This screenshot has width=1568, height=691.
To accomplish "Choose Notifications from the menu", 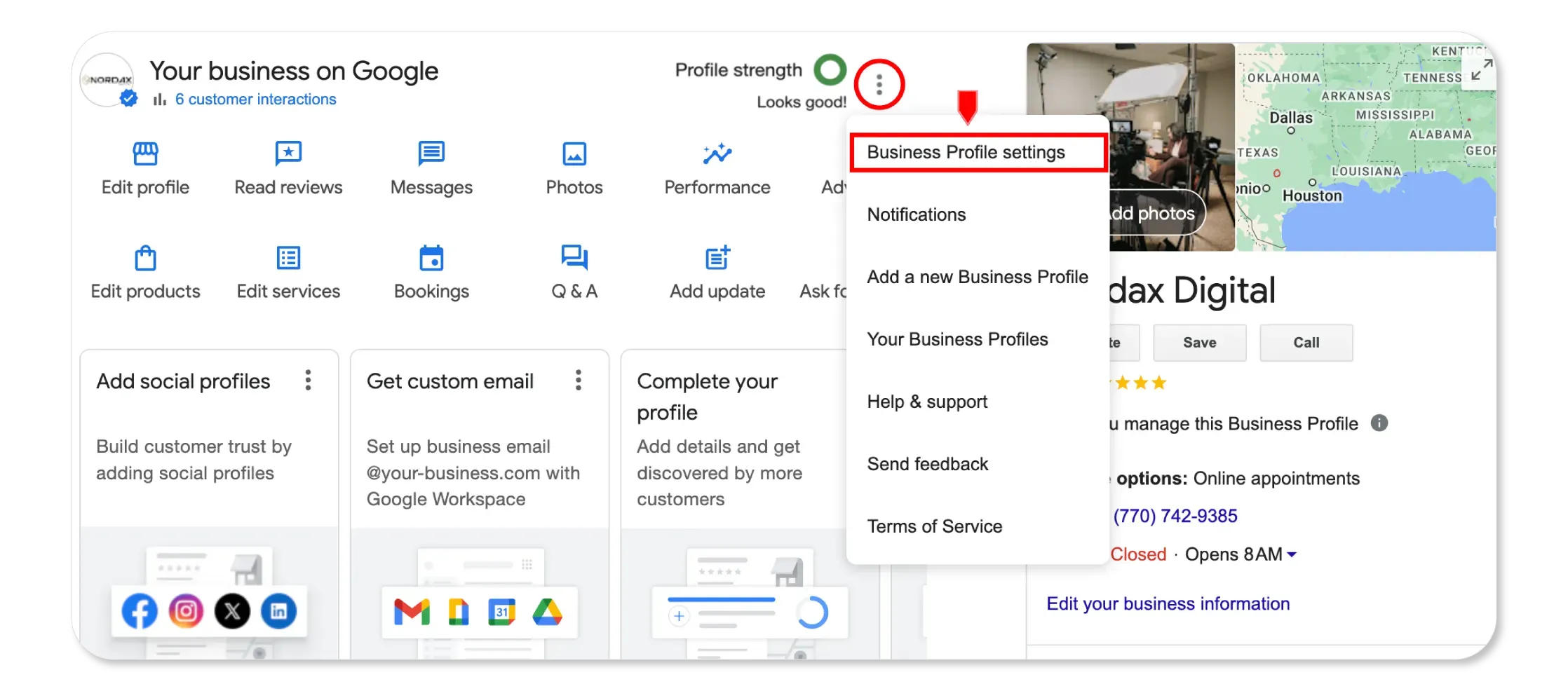I will tap(916, 215).
